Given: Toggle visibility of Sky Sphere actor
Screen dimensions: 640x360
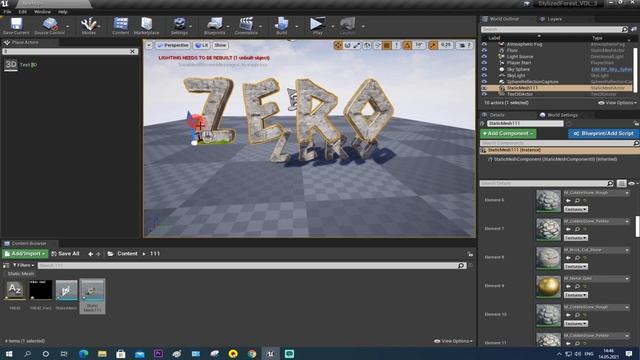Looking at the screenshot, I should pos(484,69).
